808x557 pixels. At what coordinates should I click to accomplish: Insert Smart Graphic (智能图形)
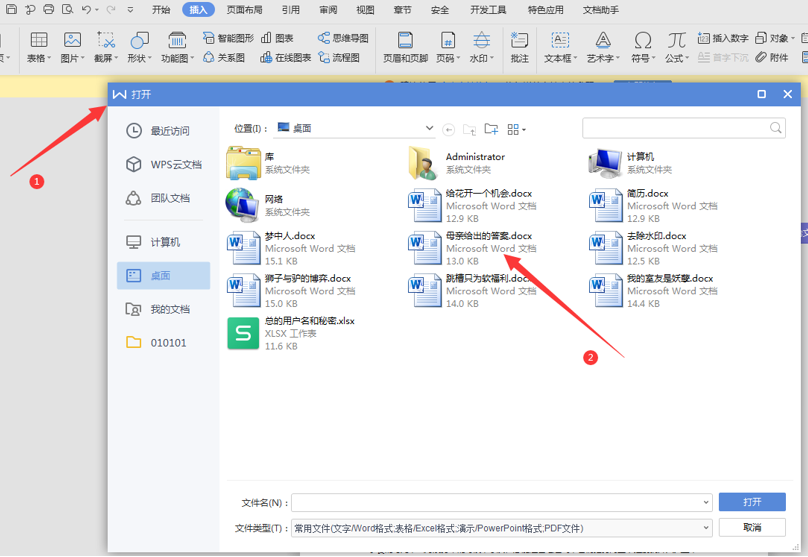(x=228, y=38)
